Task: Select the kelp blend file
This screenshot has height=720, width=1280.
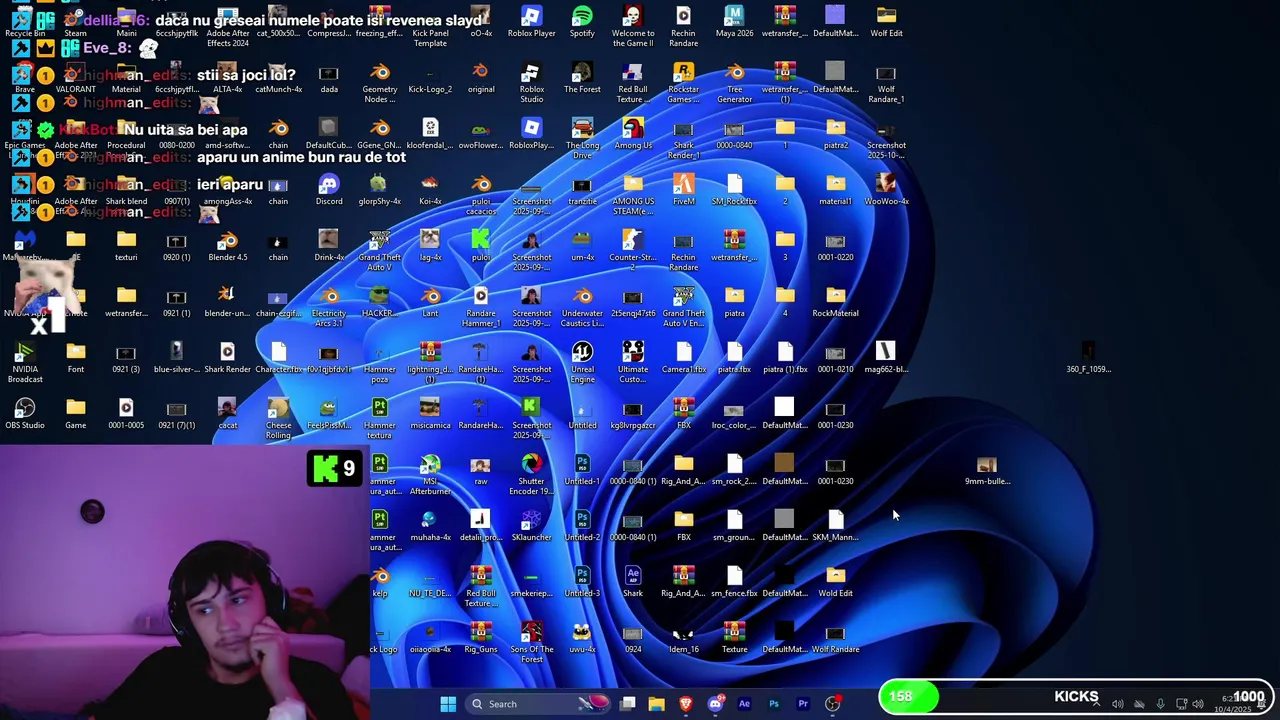Action: coord(380,582)
